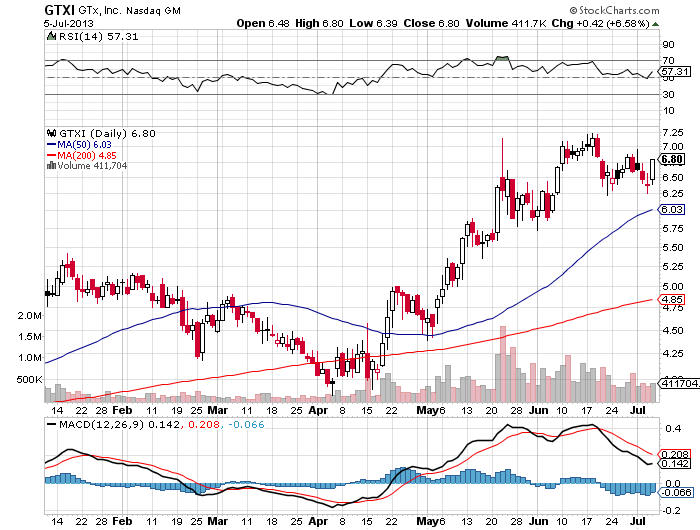
Task: Click the 30 level label on RSI axis
Action: (669, 95)
